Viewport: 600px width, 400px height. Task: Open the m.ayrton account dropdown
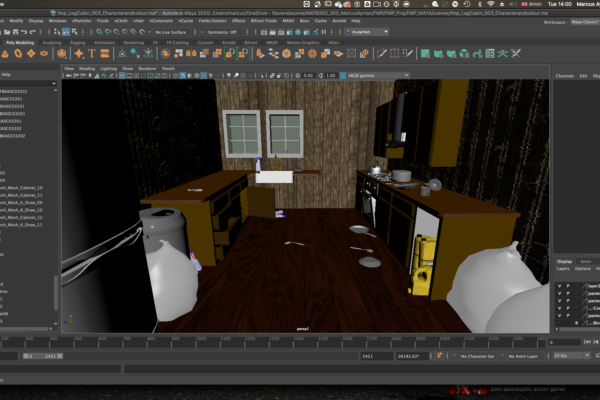coord(367,32)
